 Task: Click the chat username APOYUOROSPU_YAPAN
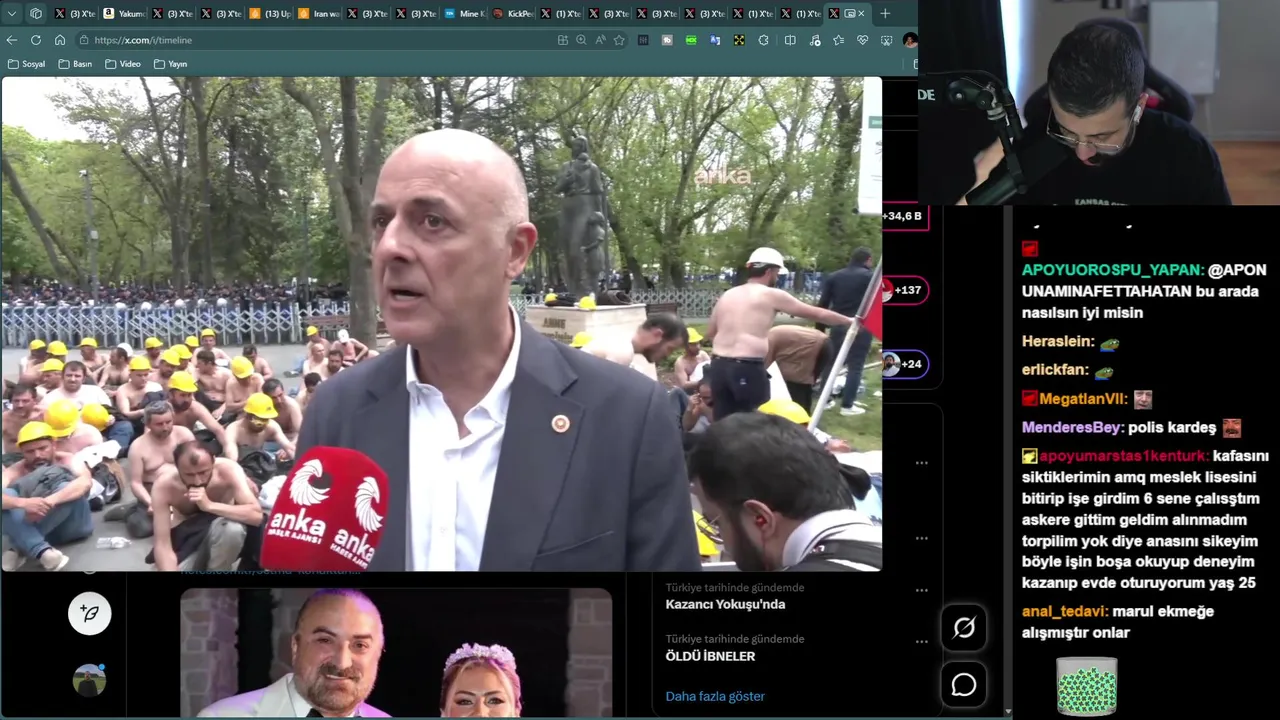[x=1111, y=270]
